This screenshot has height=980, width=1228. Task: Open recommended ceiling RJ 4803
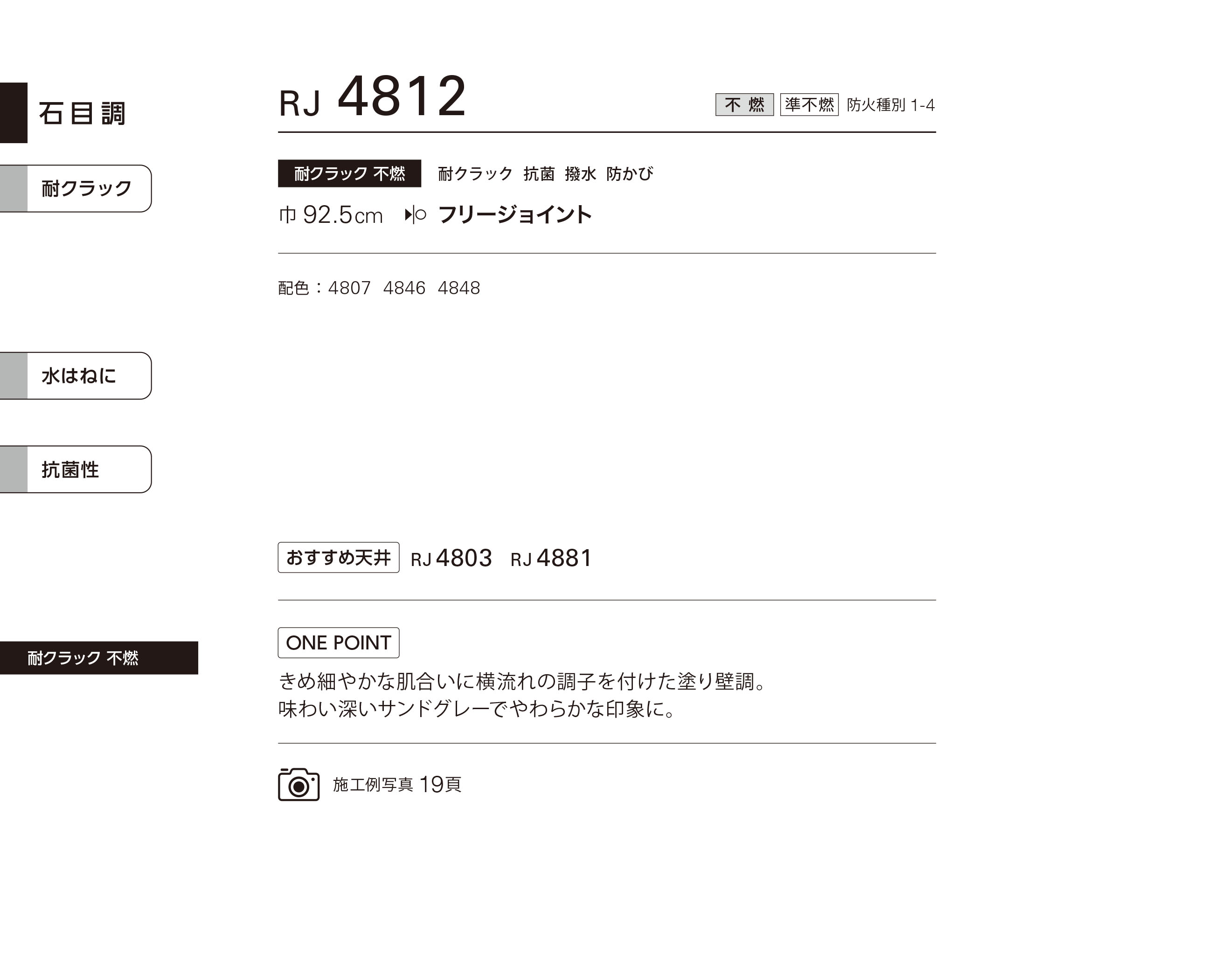[x=451, y=559]
